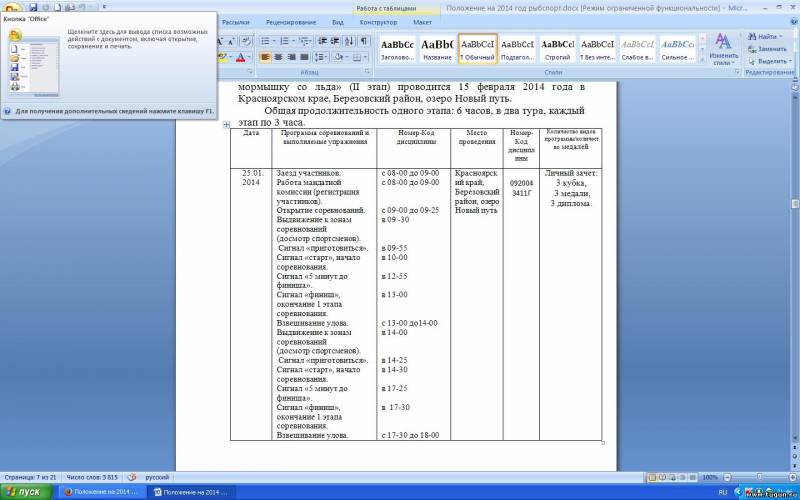Screen dimensions: 800x500
Task: Switch to Web Layout view icon
Action: point(671,478)
